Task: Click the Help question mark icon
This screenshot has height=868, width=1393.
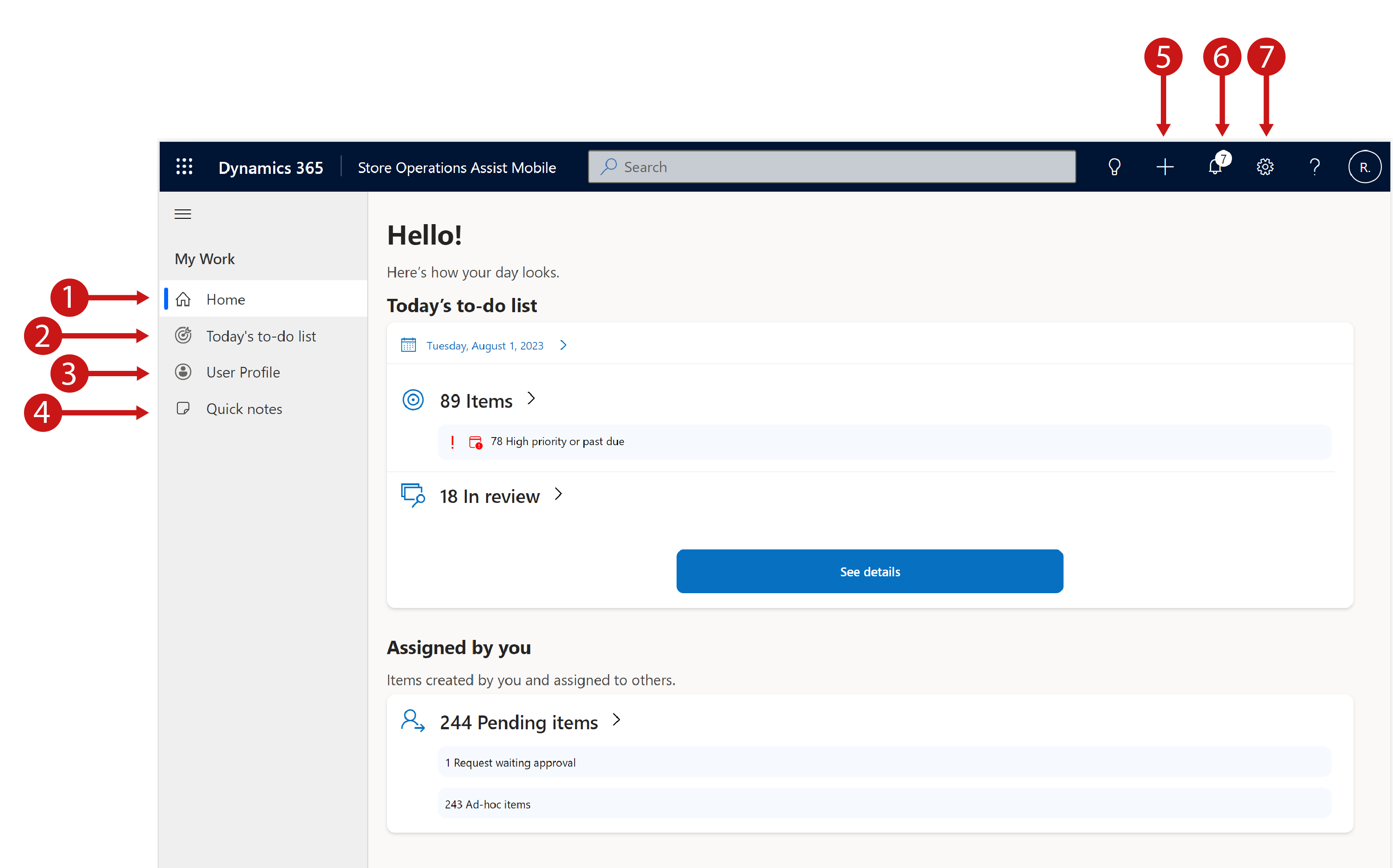Action: click(1313, 166)
